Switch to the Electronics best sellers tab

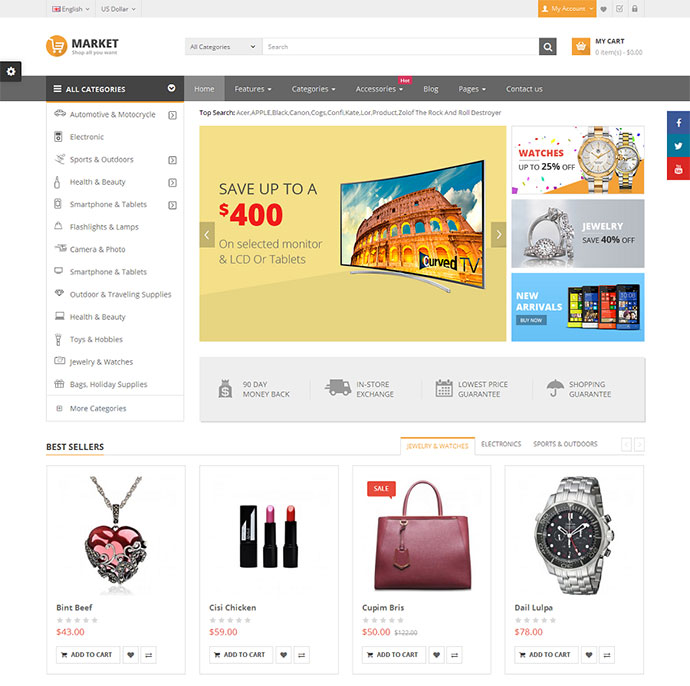point(501,444)
